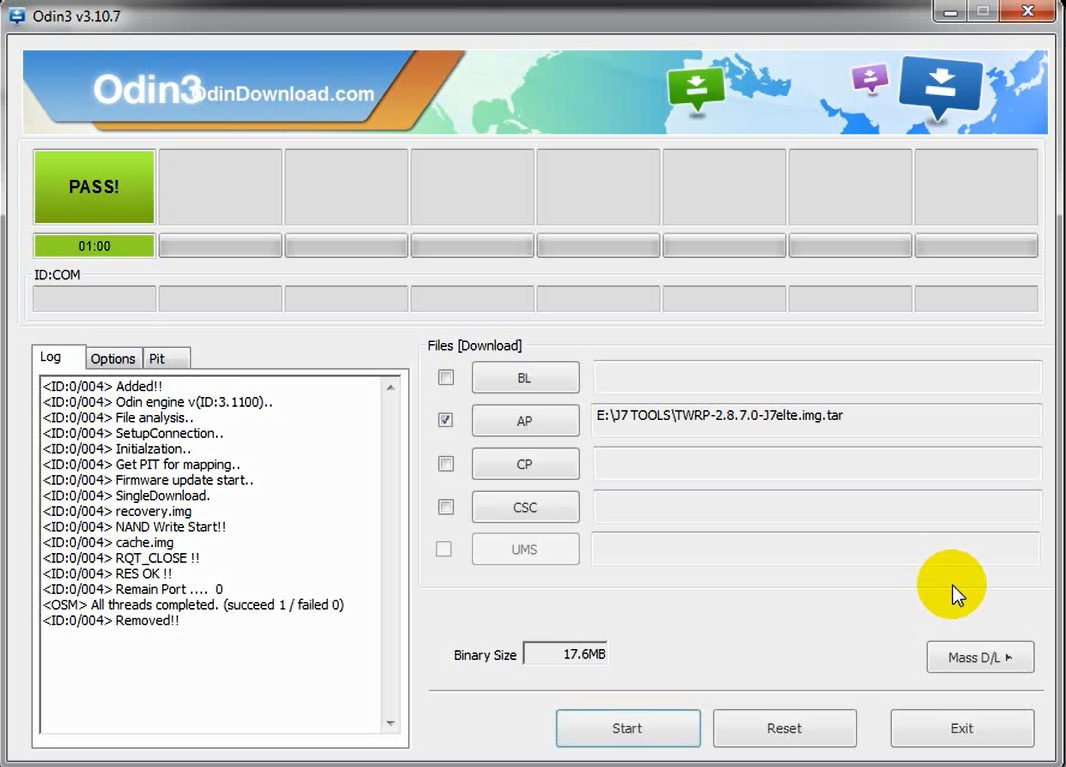
Task: Click the log scrollbar up arrow
Action: [x=391, y=388]
